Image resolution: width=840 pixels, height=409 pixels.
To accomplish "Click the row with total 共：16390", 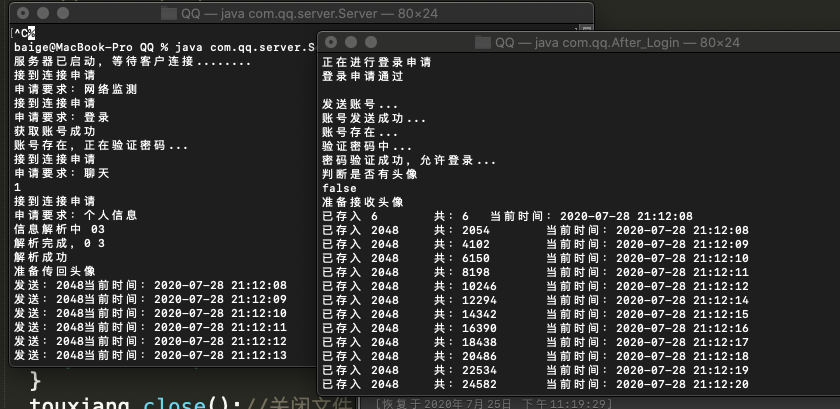I will 535,328.
